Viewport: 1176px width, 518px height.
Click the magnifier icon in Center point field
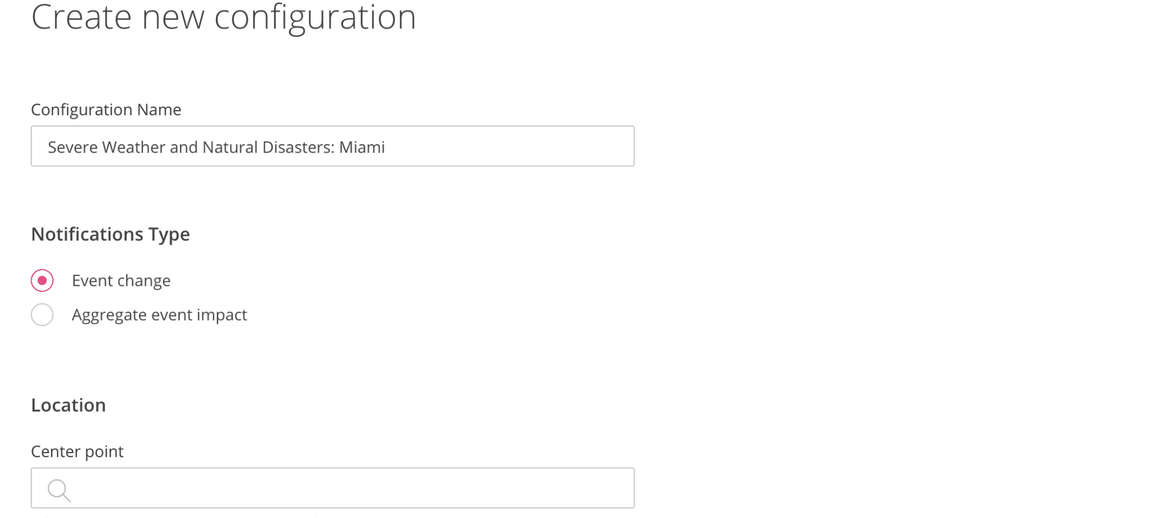59,490
